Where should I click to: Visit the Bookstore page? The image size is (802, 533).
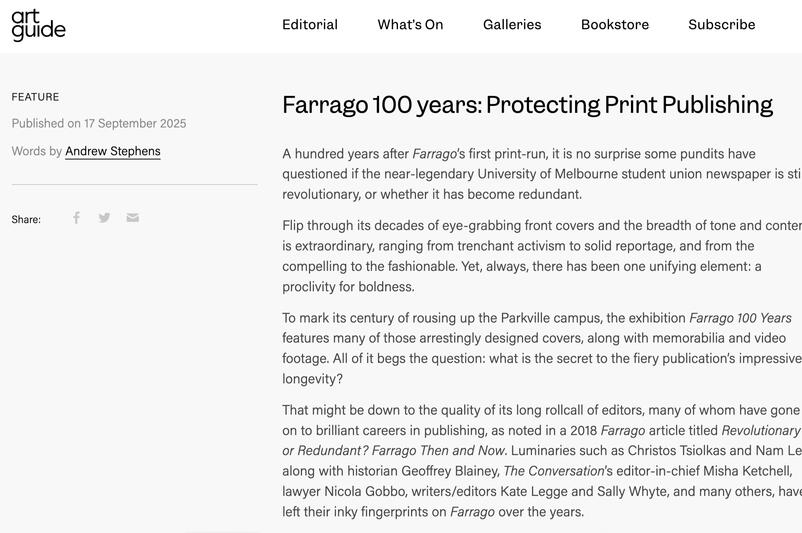pos(615,25)
